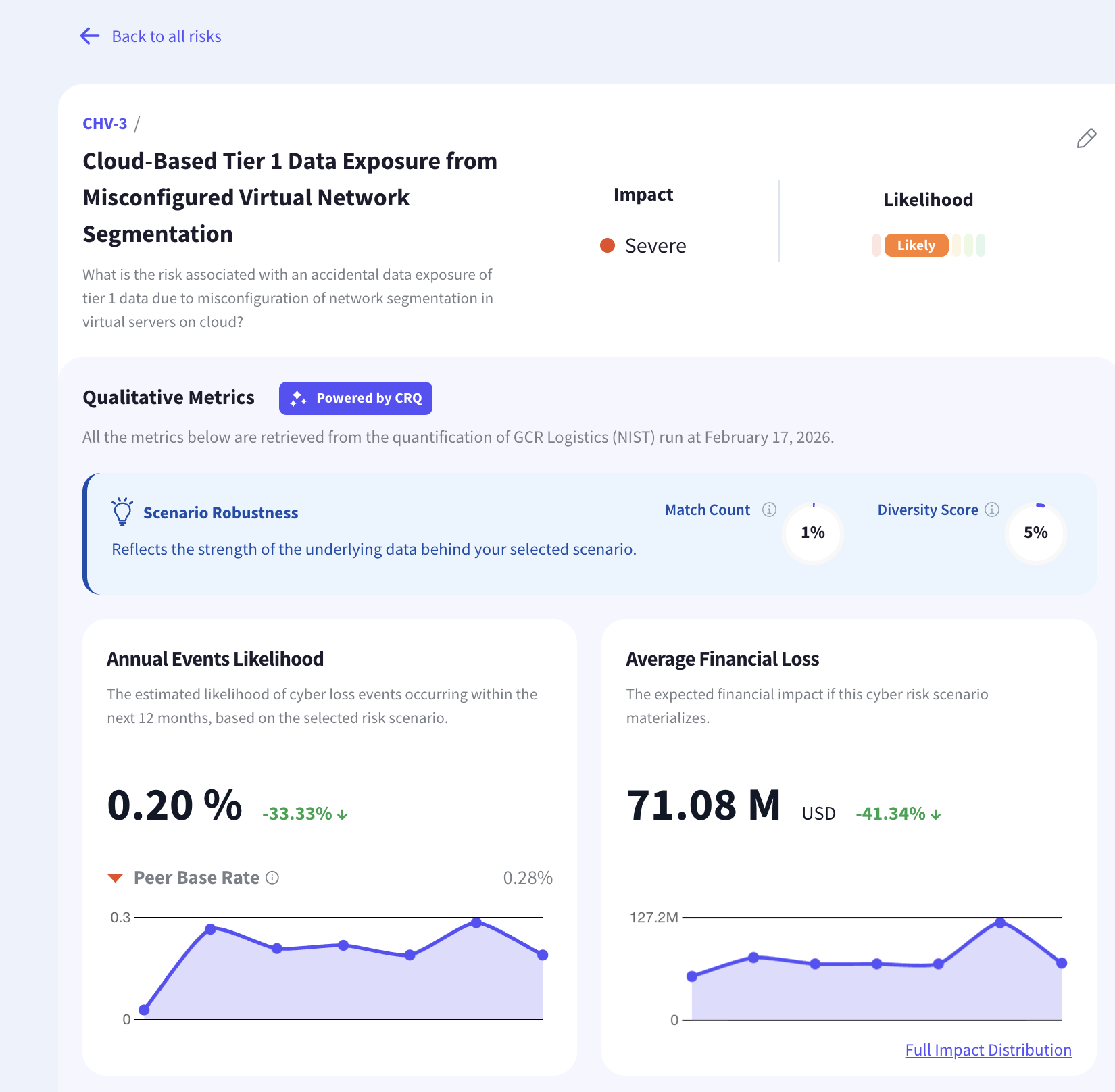1115x1092 pixels.
Task: Click the back arrow icon
Action: [x=90, y=36]
